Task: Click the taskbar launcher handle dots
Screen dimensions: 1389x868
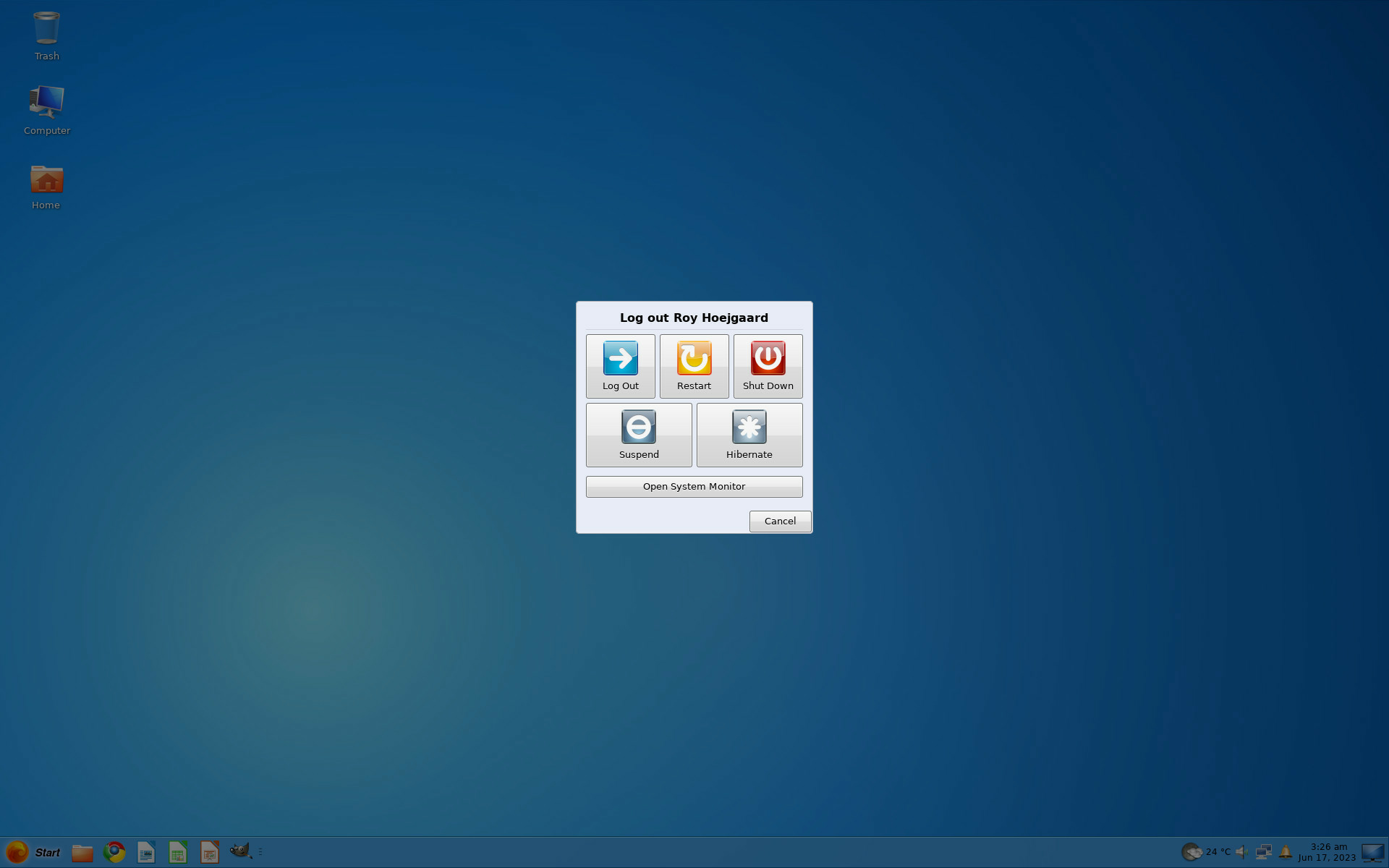Action: (260, 852)
